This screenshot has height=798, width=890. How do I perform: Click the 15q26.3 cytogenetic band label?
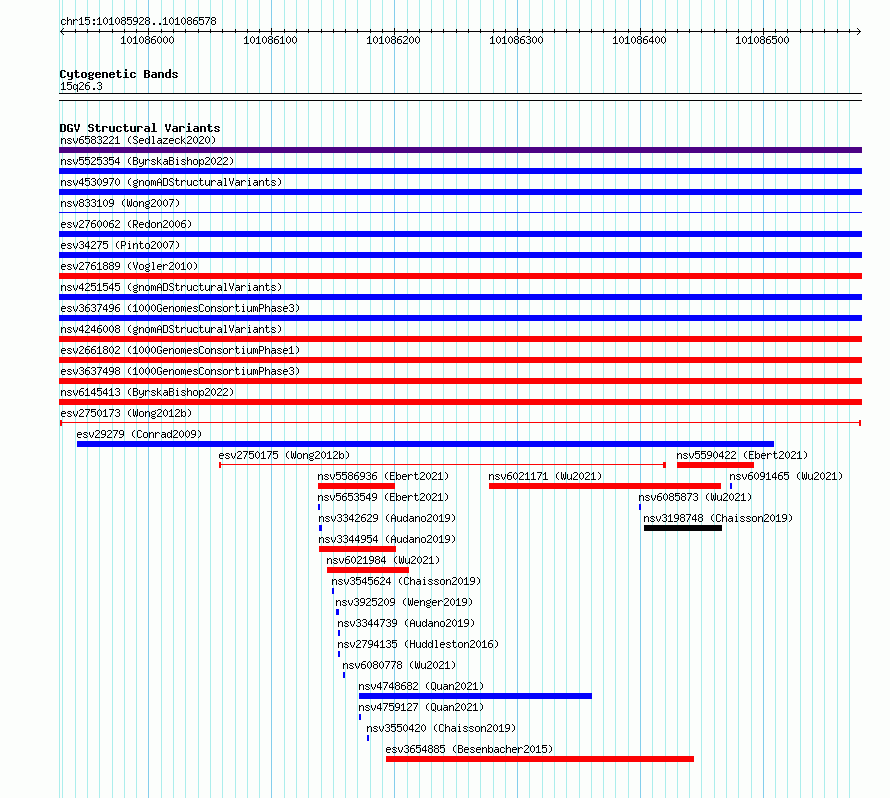point(81,86)
